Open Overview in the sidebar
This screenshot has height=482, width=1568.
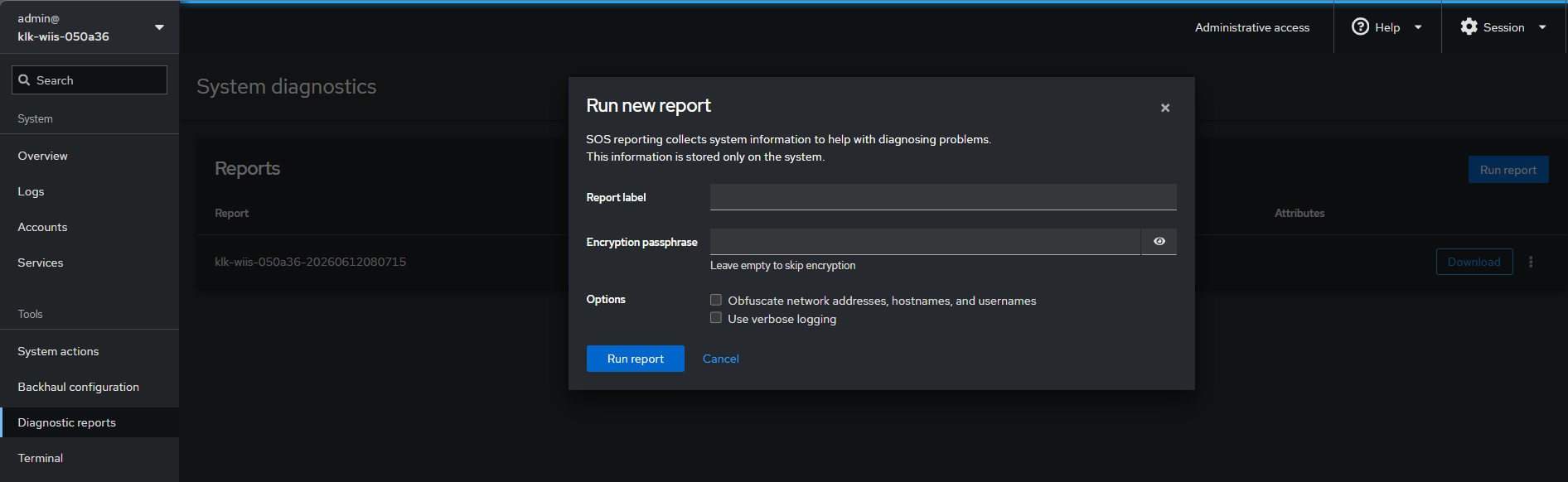90,156
